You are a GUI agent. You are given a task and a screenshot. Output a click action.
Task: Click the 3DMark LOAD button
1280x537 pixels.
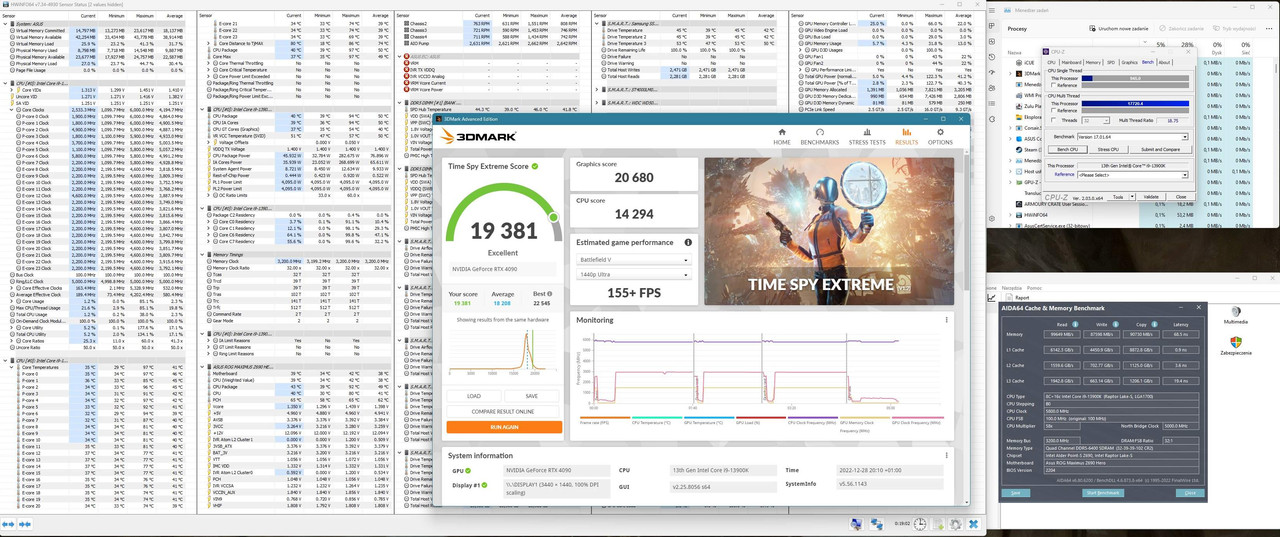(474, 396)
